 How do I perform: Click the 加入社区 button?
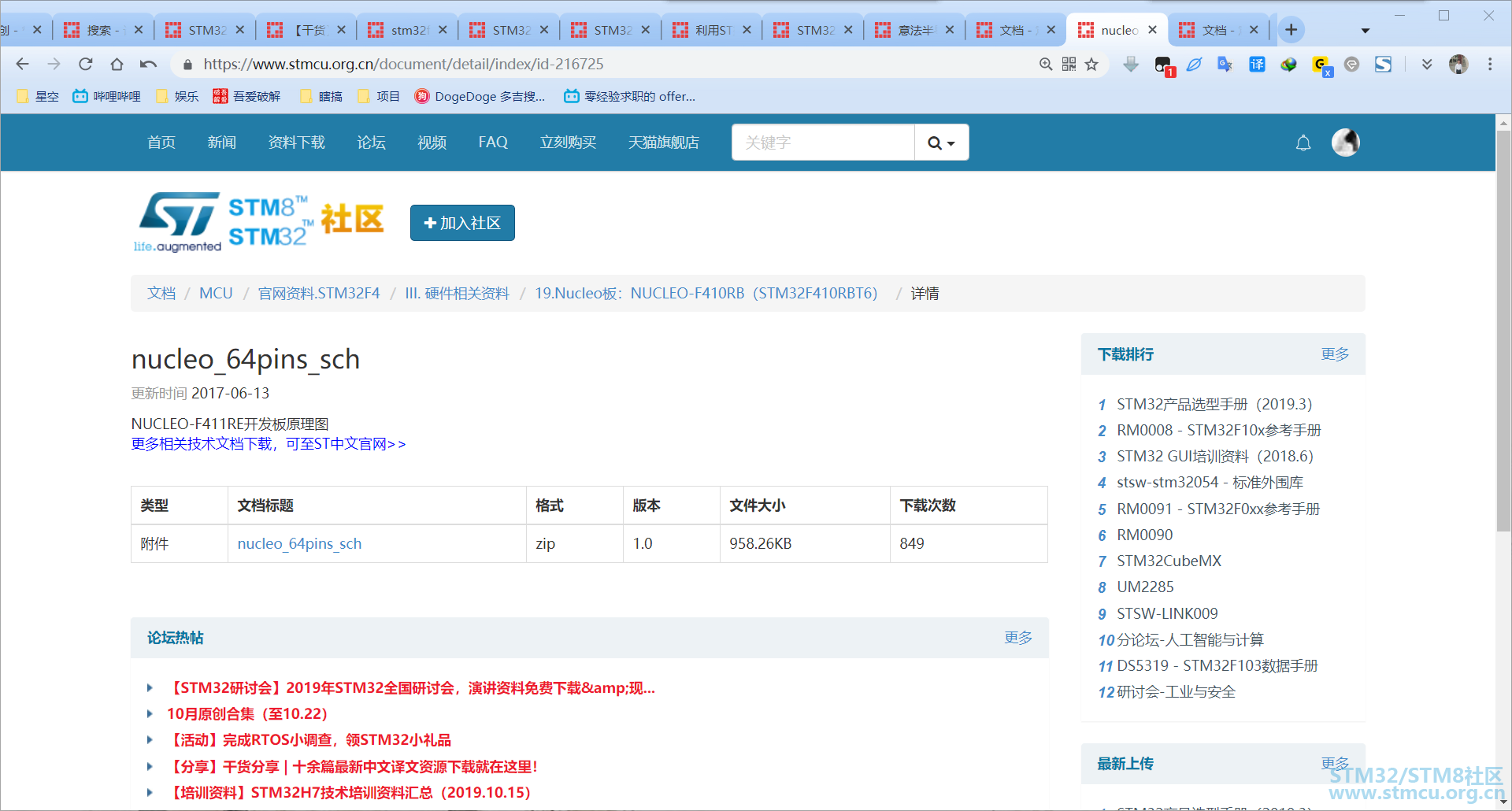(x=462, y=223)
